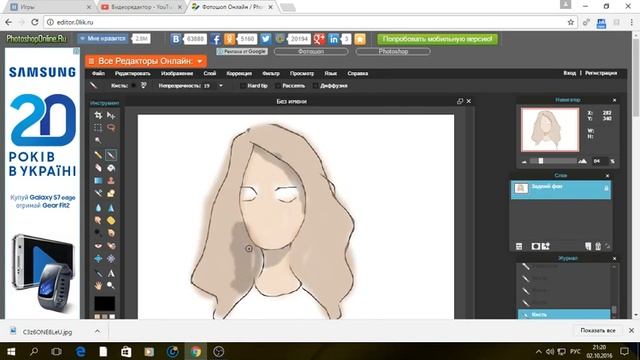640x360 pixels.
Task: Click the Фотошоп pill button
Action: tap(311, 51)
